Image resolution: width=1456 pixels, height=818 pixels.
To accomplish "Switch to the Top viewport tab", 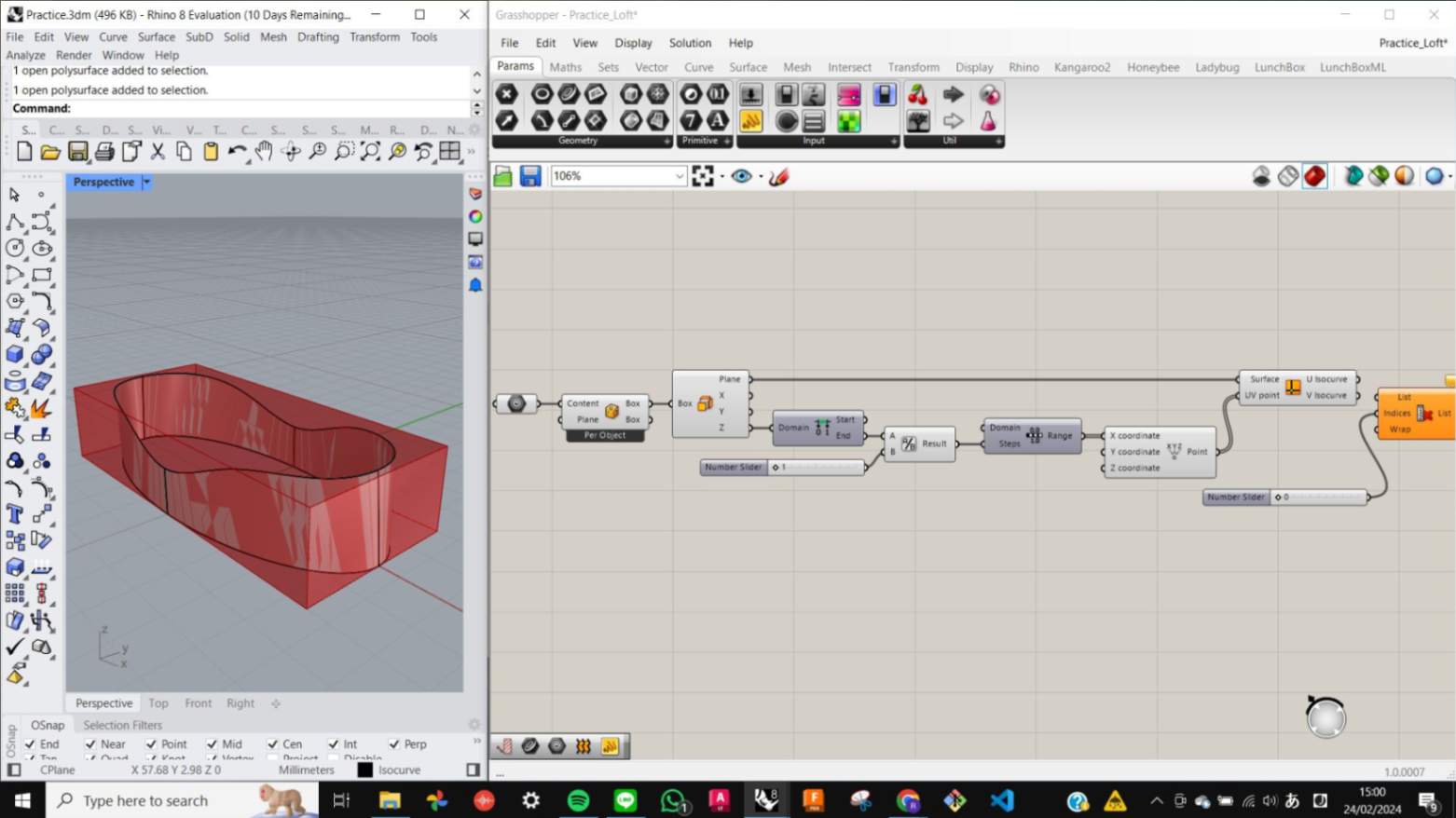I will click(x=158, y=703).
